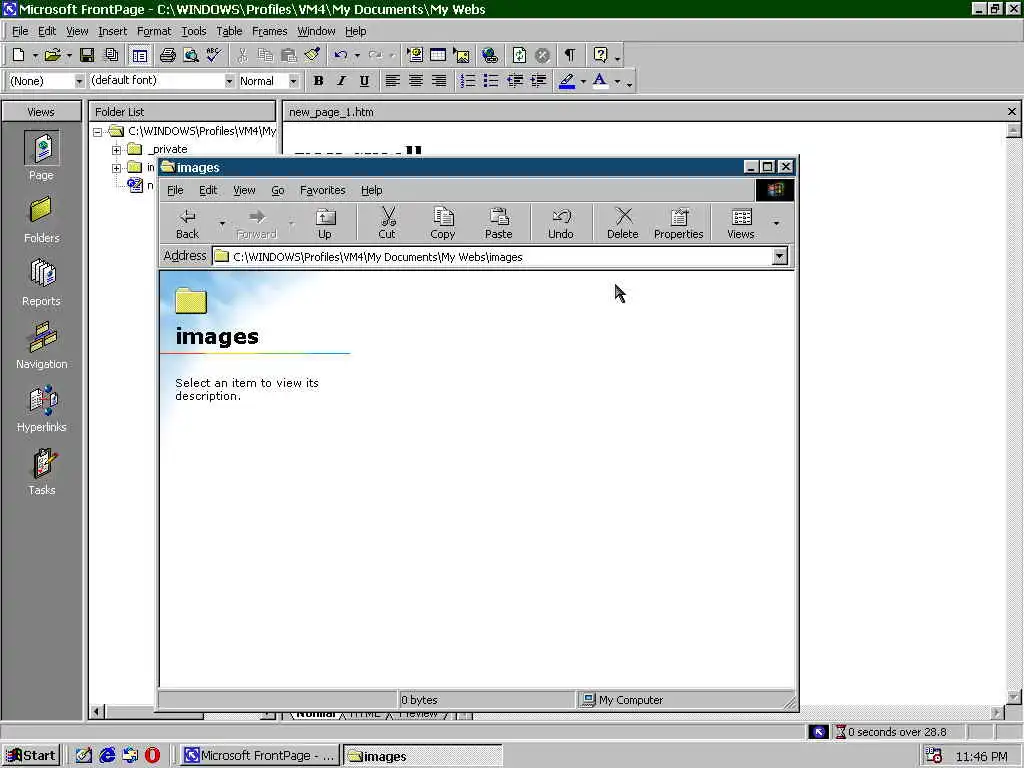This screenshot has width=1024, height=768.
Task: Click the Decrease Indent icon
Action: pyautogui.click(x=515, y=81)
